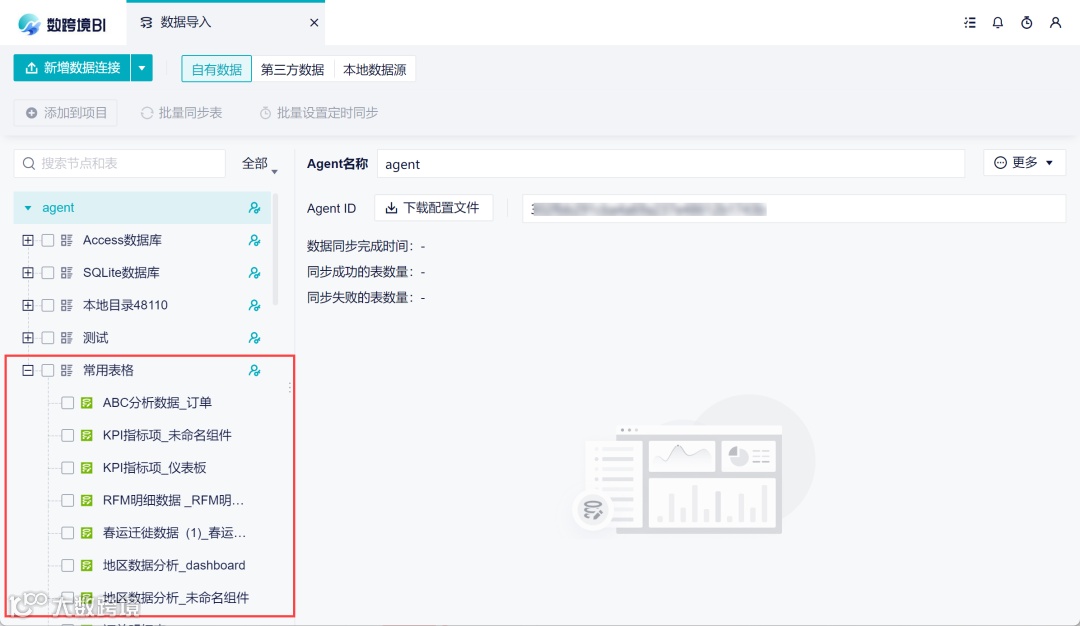Select the ABC分析数据_订单 table checkbox
This screenshot has height=626, width=1080.
(x=66, y=402)
